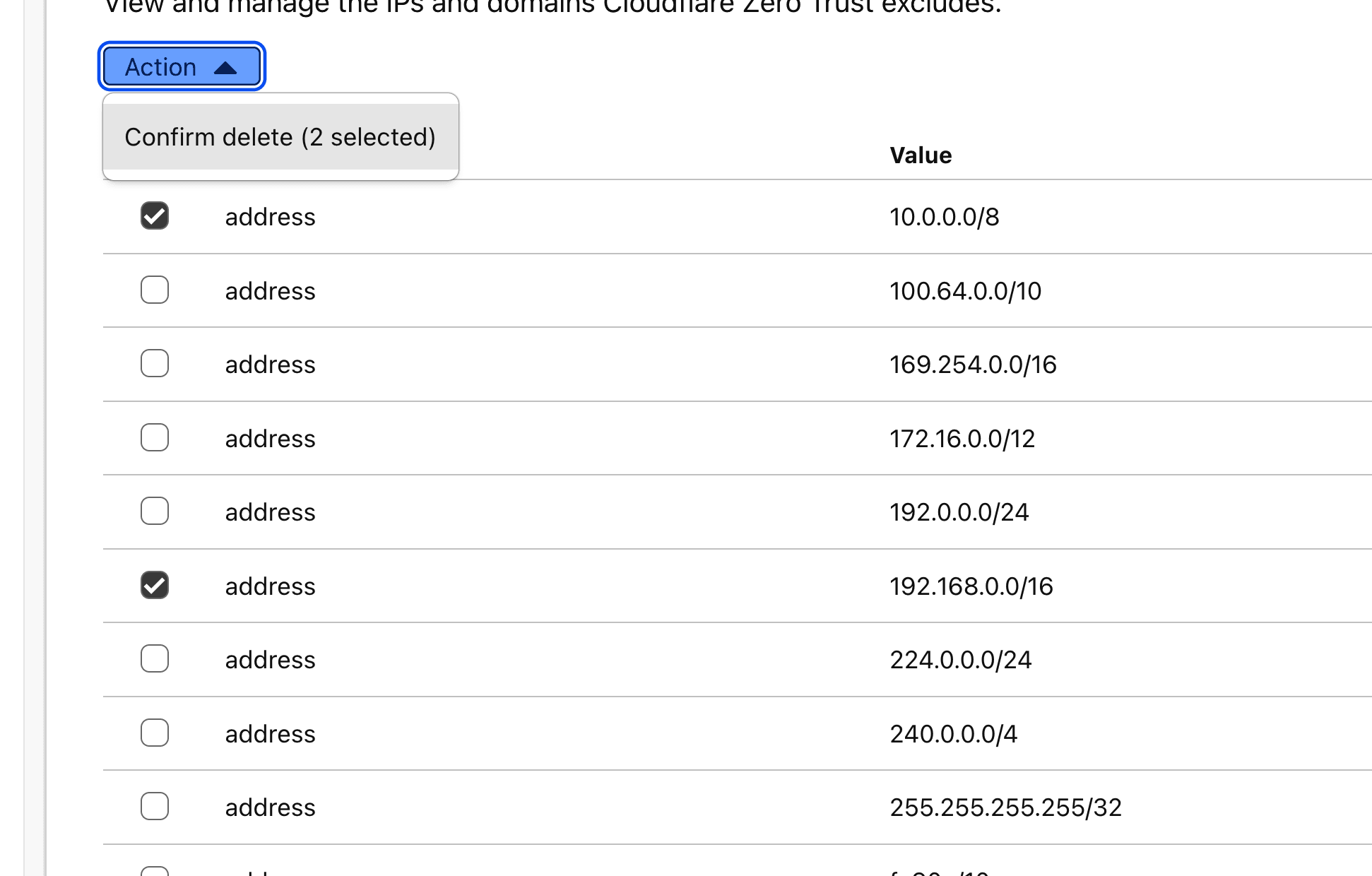The width and height of the screenshot is (1372, 876).
Task: Click the 224.0.0.0/24 value text
Action: click(x=961, y=660)
